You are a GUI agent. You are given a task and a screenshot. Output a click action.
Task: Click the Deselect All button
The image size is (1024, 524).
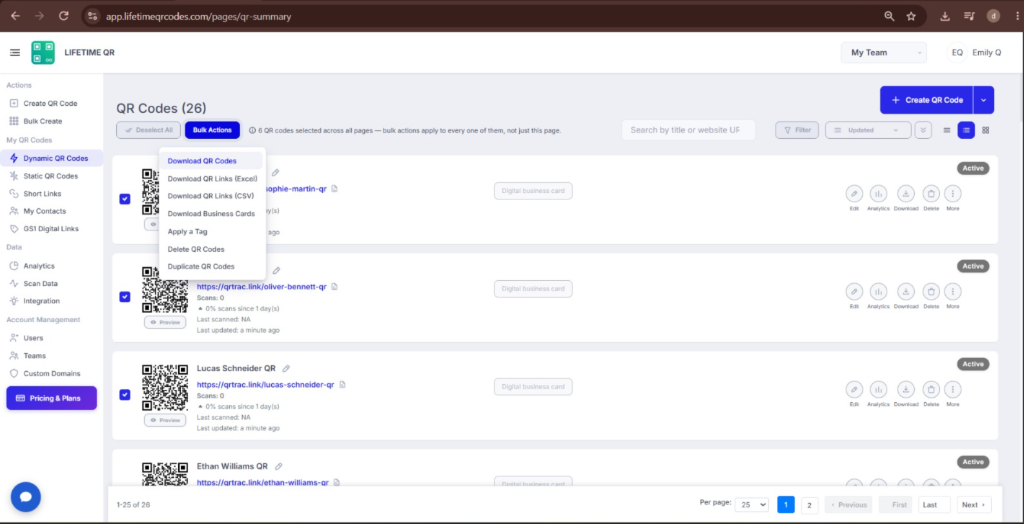point(148,130)
